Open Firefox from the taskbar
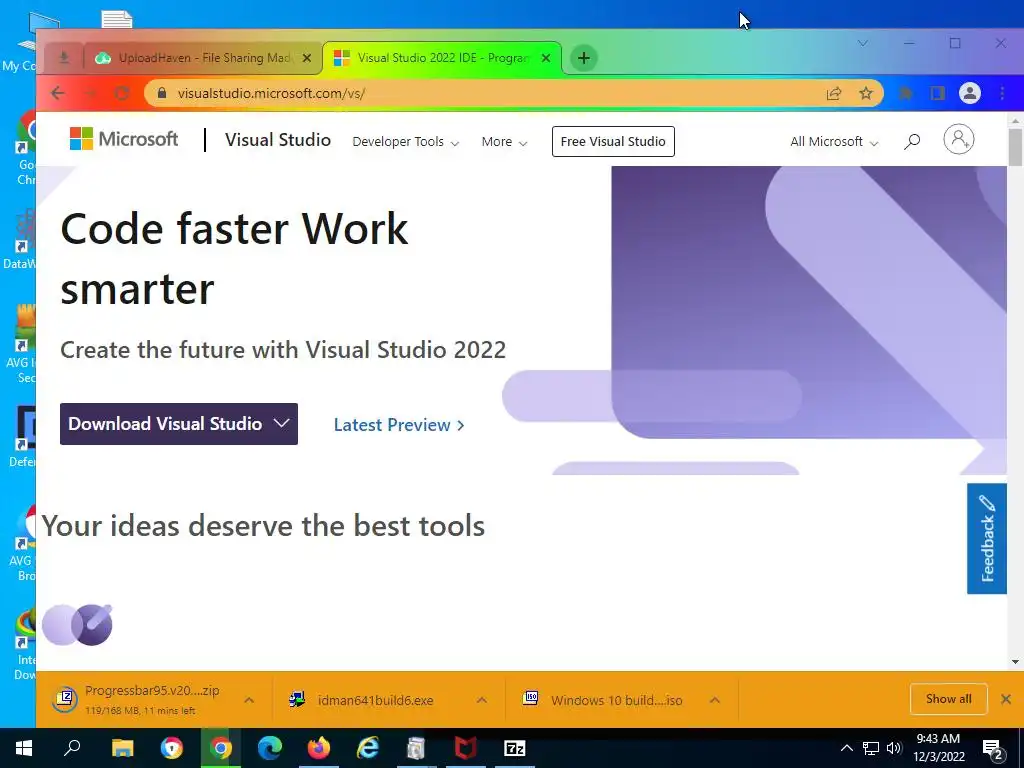This screenshot has height=768, width=1024. pyautogui.click(x=319, y=748)
